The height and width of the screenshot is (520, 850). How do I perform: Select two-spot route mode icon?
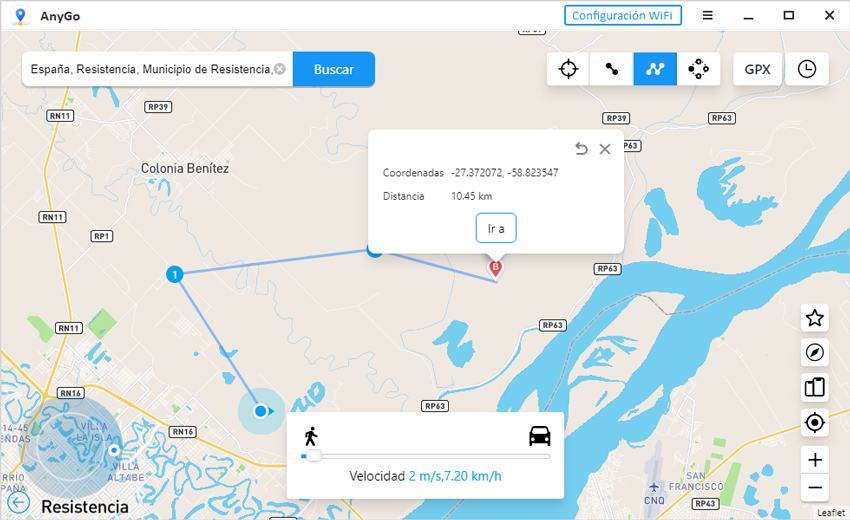click(x=611, y=69)
